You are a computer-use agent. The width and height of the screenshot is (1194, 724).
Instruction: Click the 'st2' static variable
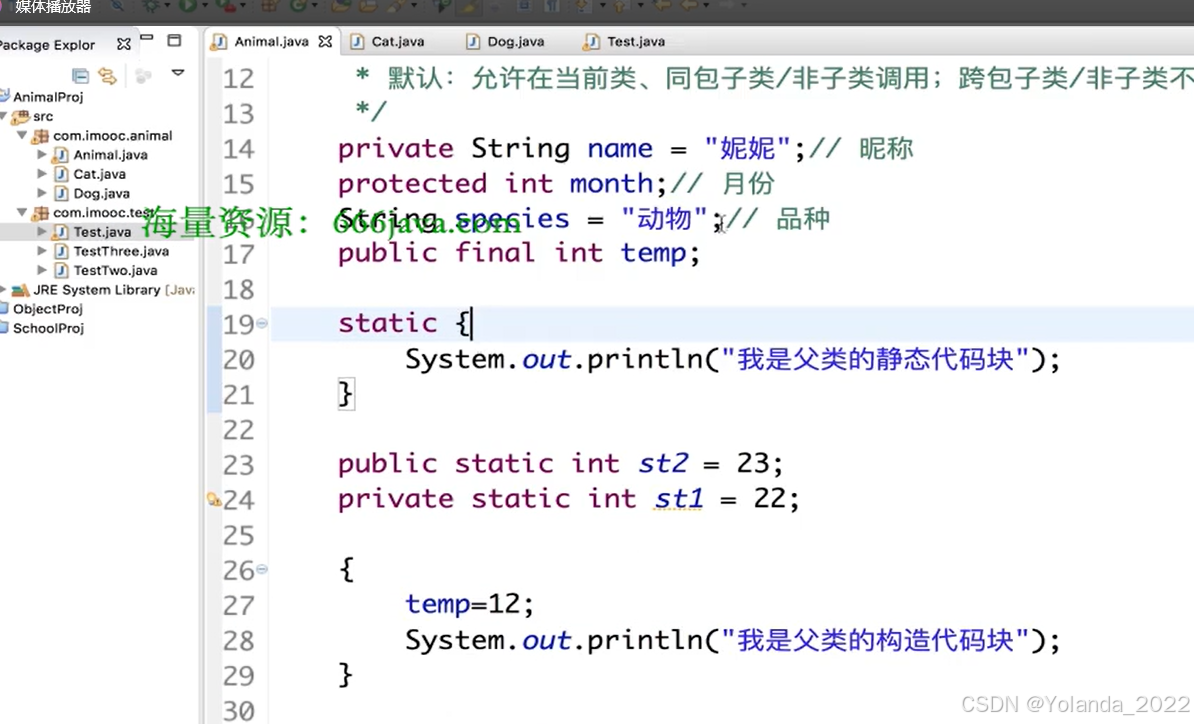(663, 464)
